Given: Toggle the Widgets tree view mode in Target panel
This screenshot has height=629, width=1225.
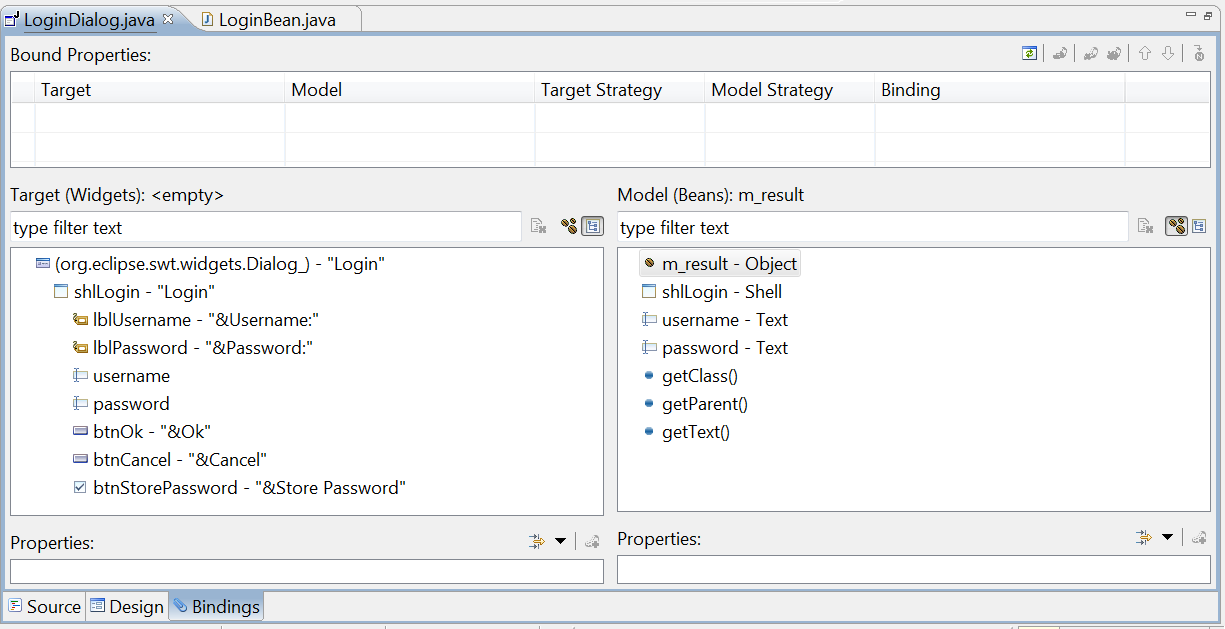Looking at the screenshot, I should coord(593,227).
